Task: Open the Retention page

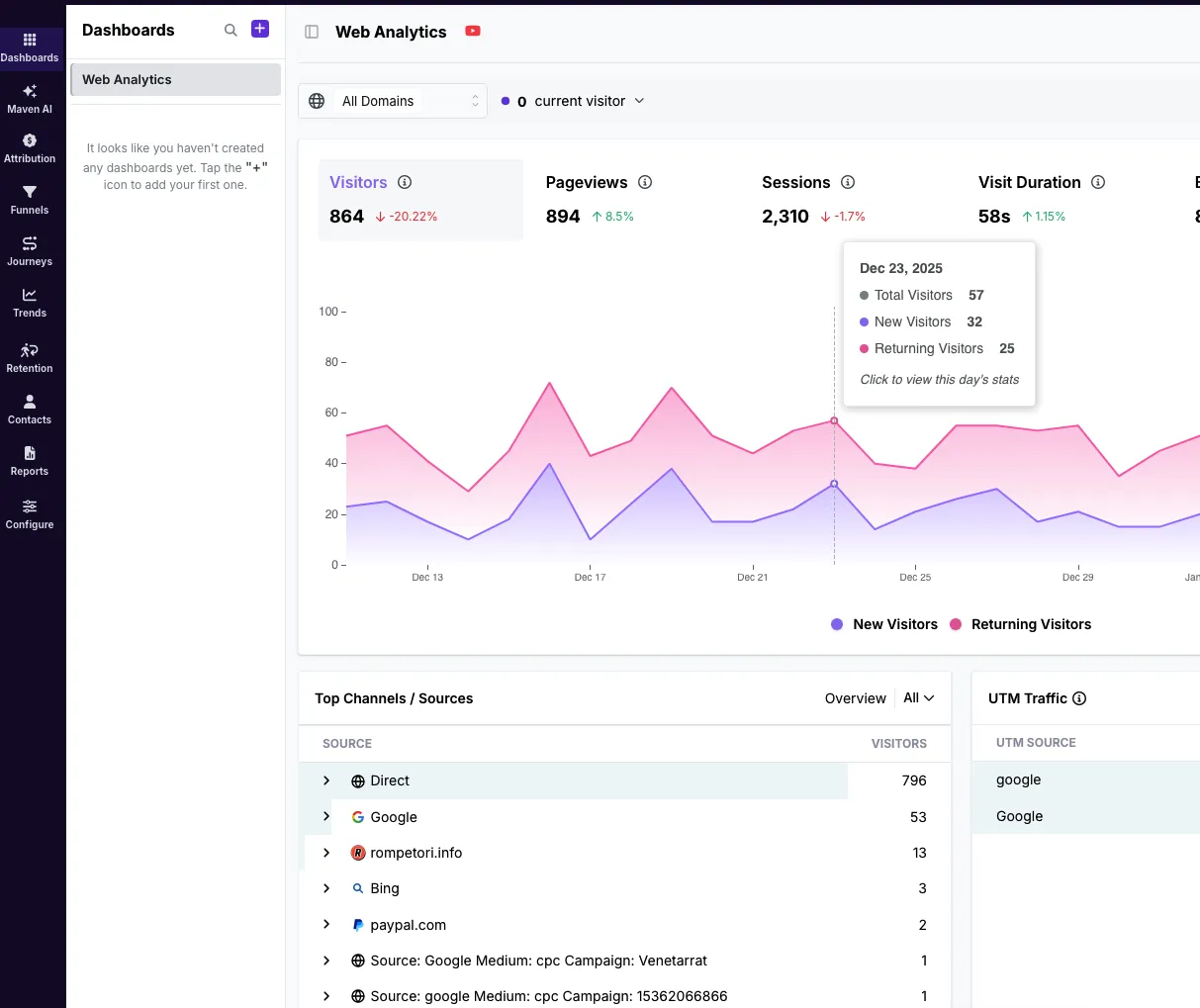Action: (30, 358)
